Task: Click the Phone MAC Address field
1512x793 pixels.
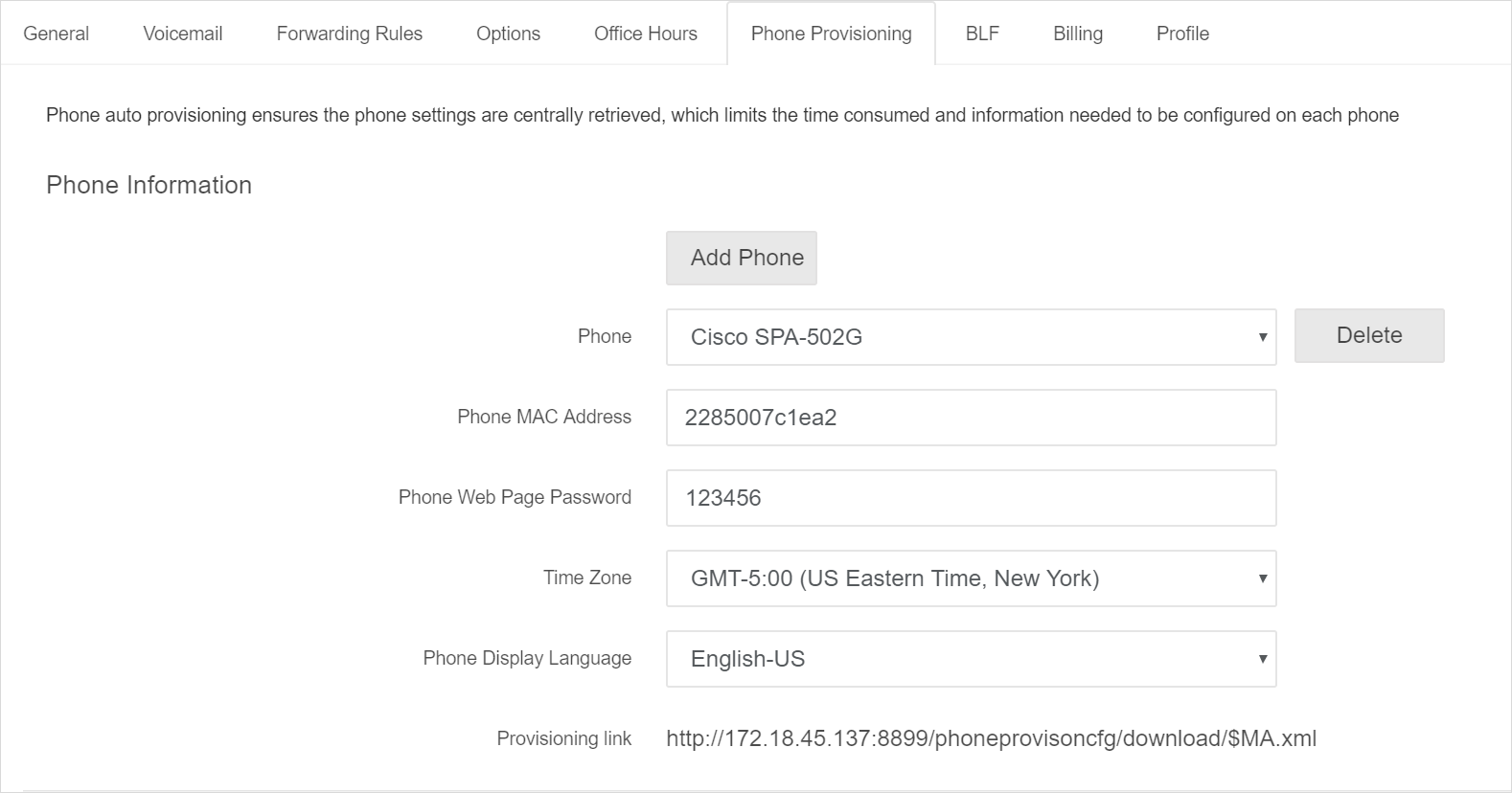Action: click(x=972, y=418)
